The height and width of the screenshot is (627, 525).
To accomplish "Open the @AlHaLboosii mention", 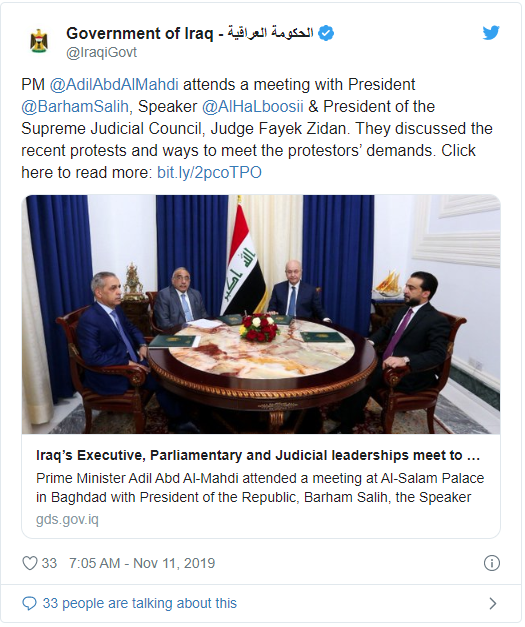I will [x=253, y=107].
